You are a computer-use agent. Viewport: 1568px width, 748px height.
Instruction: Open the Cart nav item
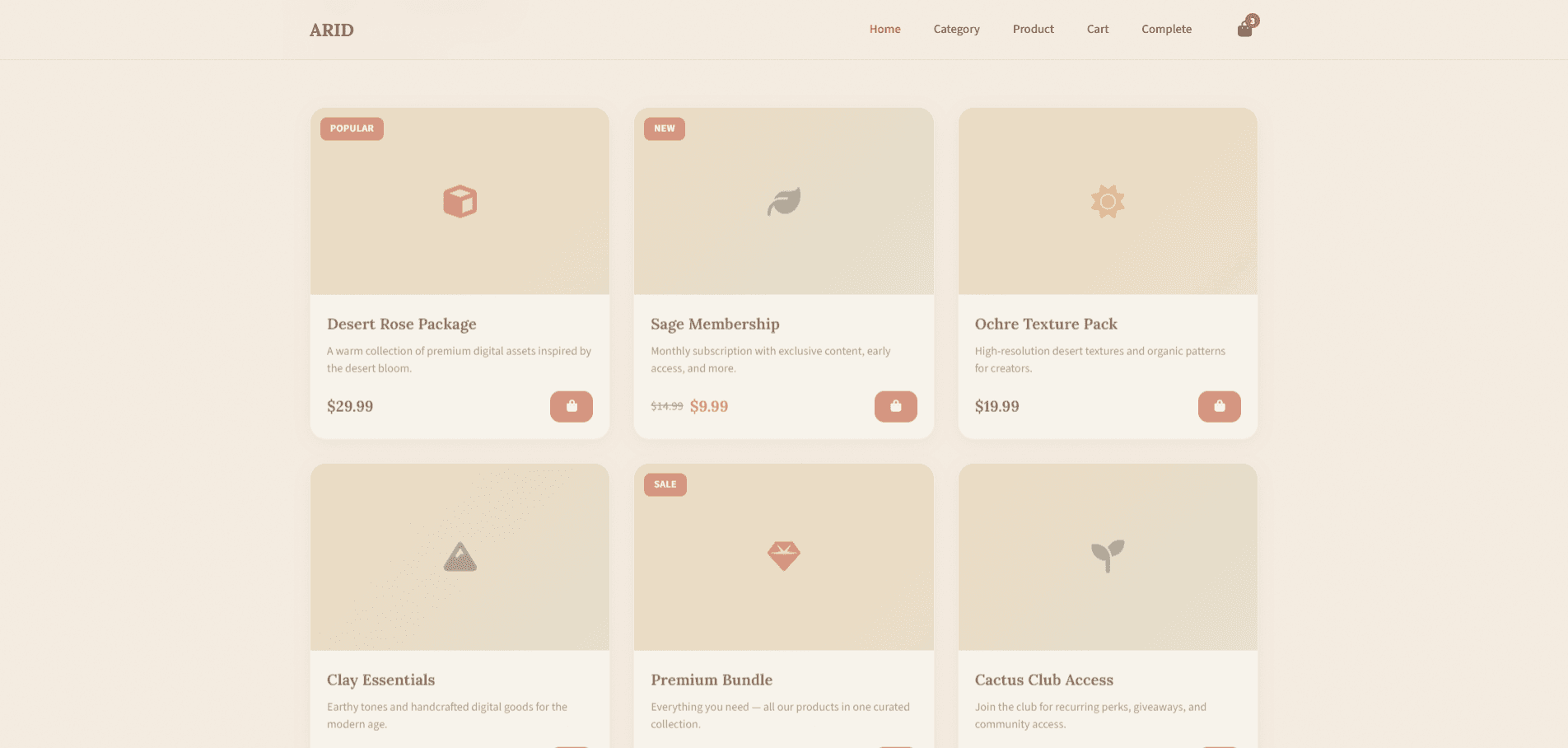point(1098,29)
